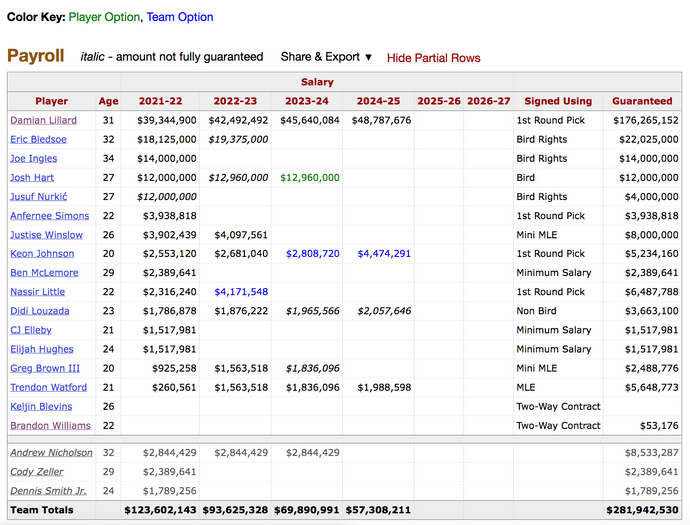This screenshot has height=525, width=690.
Task: Click Justise Winslow's name
Action: tap(46, 235)
